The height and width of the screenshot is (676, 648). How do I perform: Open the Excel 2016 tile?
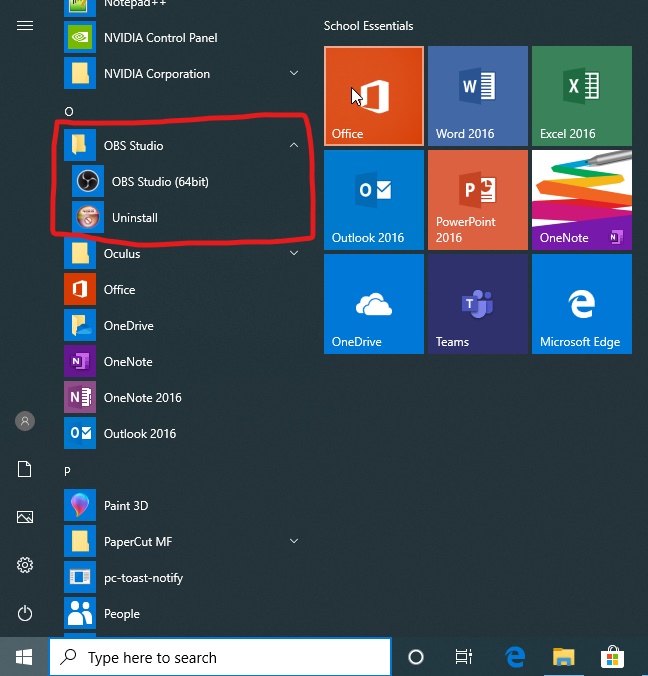pyautogui.click(x=582, y=96)
